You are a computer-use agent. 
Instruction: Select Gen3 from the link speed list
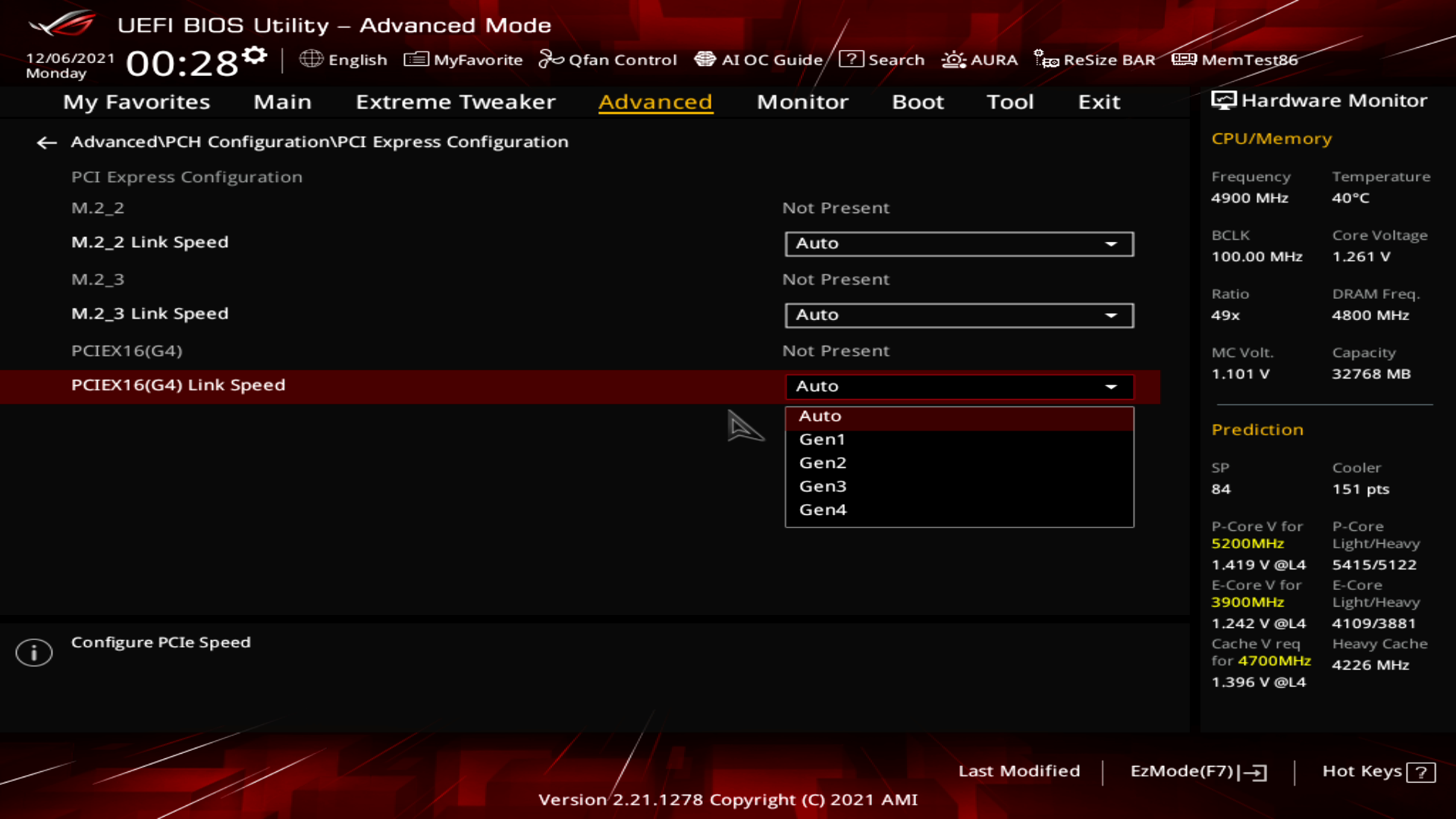(823, 486)
